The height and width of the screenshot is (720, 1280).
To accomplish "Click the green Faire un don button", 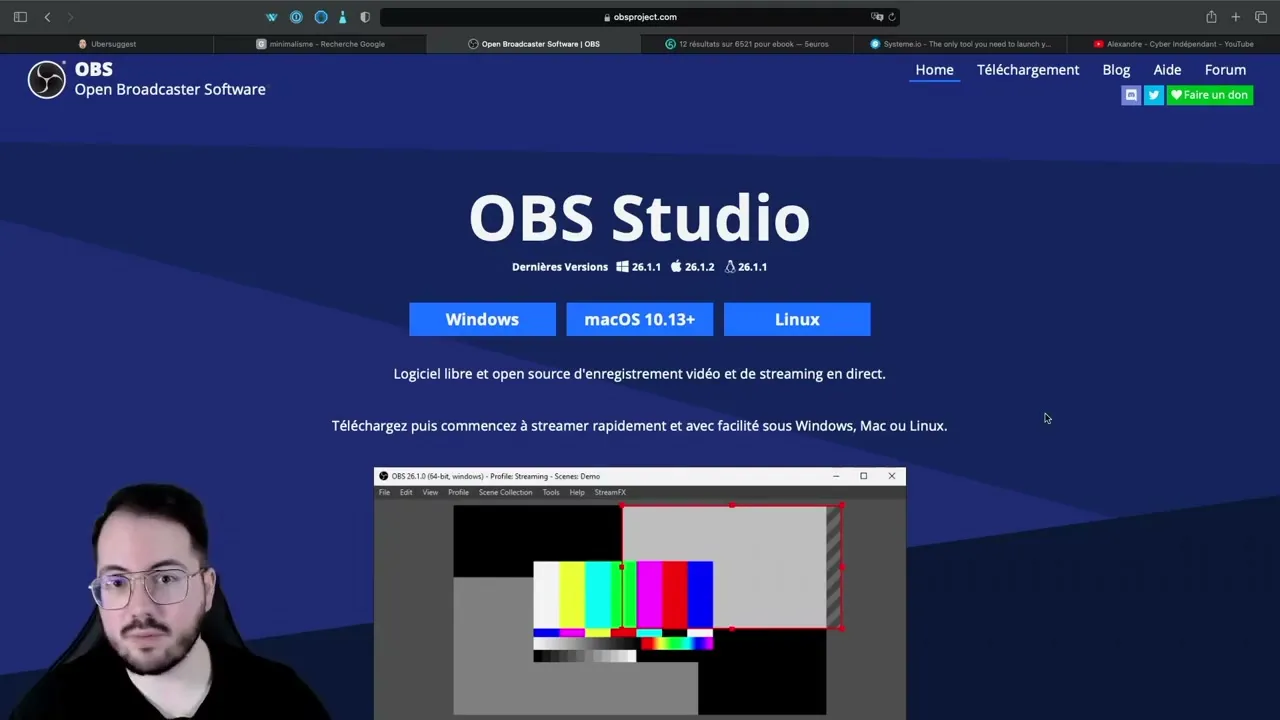I will coord(1210,94).
